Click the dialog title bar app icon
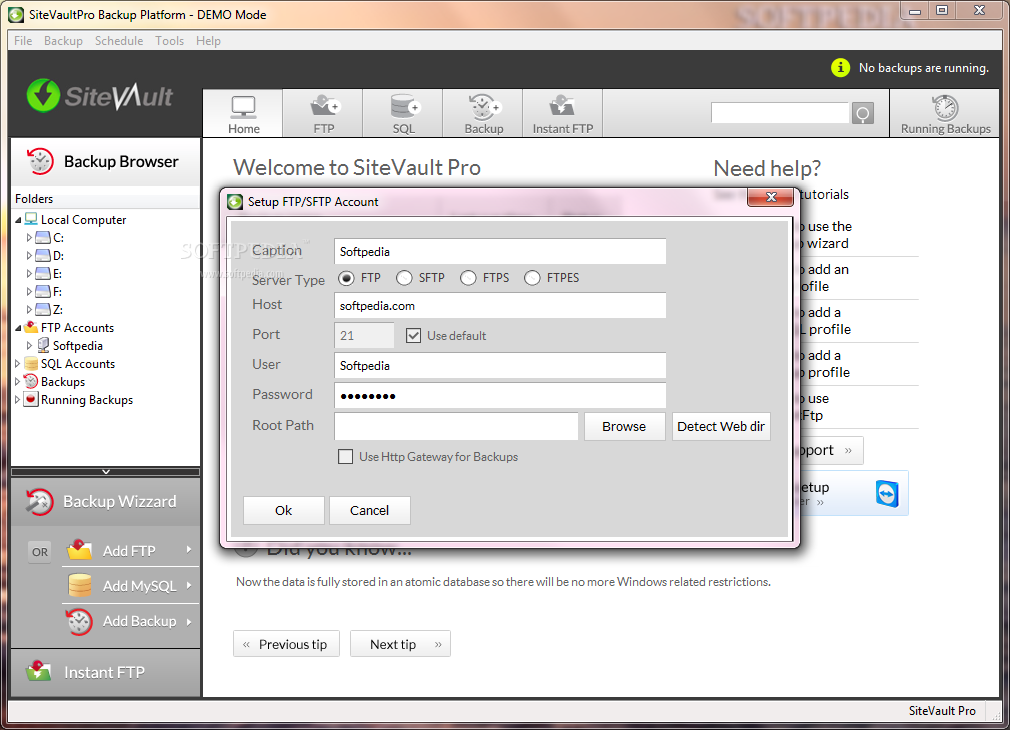Image resolution: width=1010 pixels, height=730 pixels. [235, 202]
